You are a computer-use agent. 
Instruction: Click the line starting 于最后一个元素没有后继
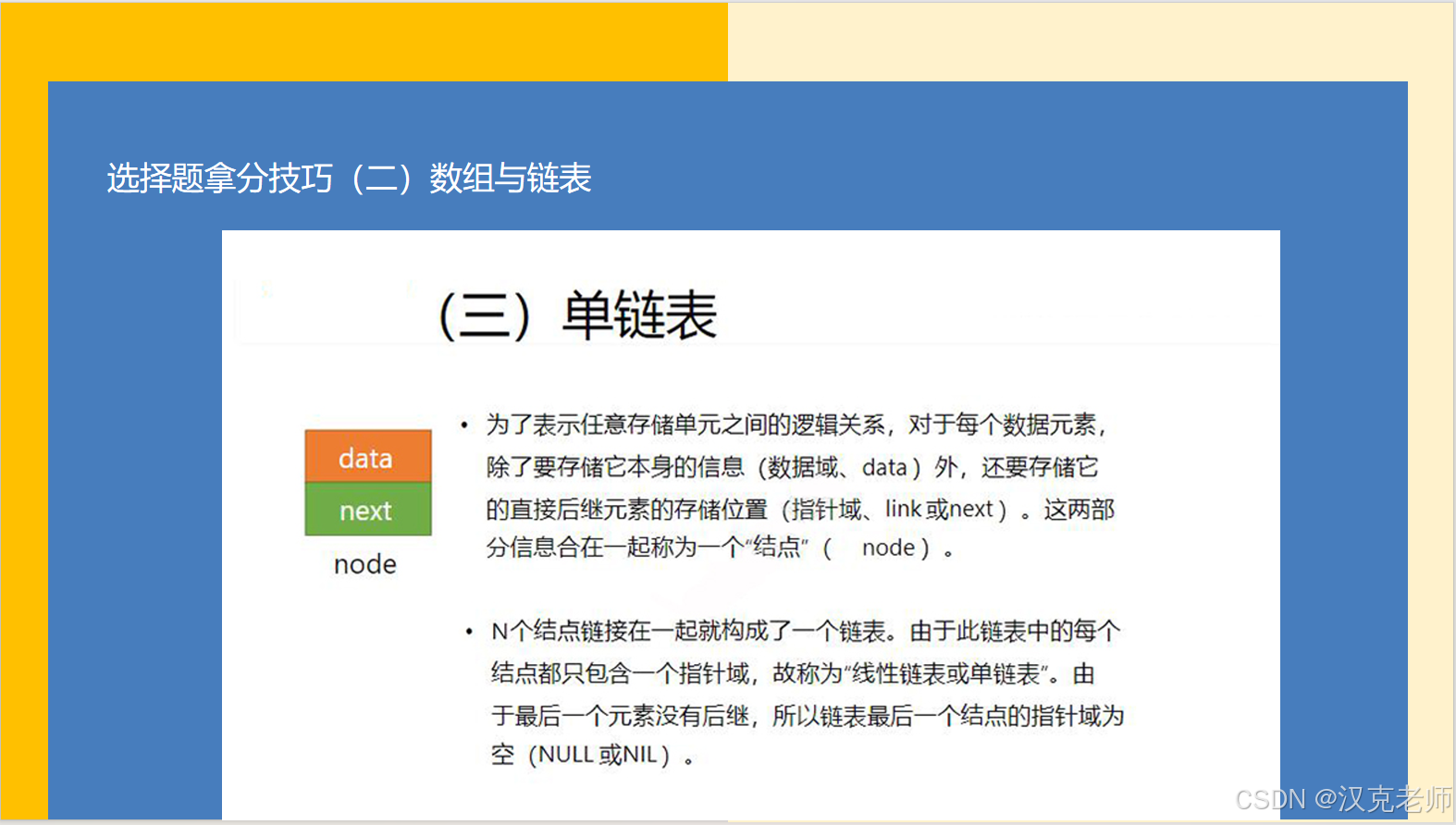point(808,715)
